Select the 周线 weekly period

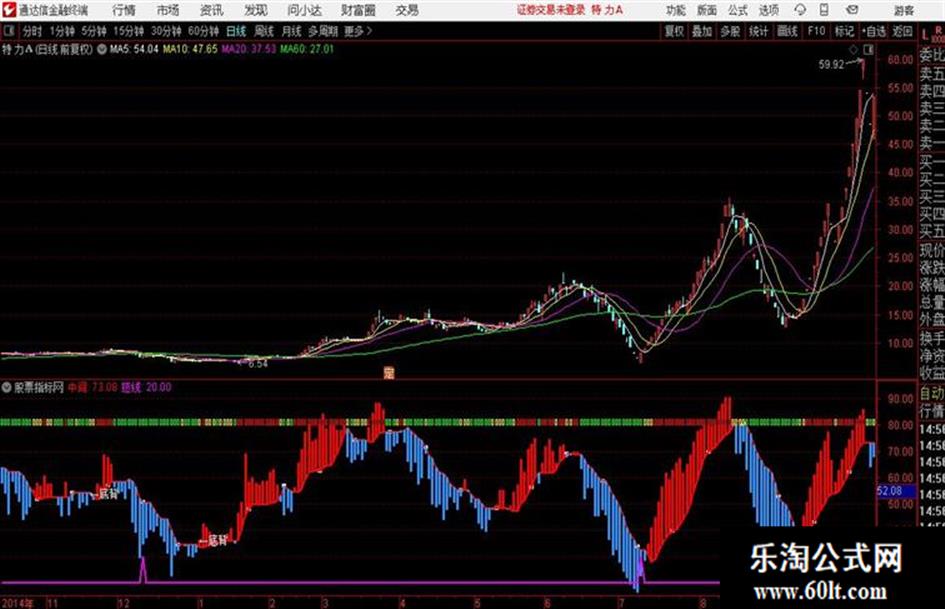pyautogui.click(x=264, y=31)
